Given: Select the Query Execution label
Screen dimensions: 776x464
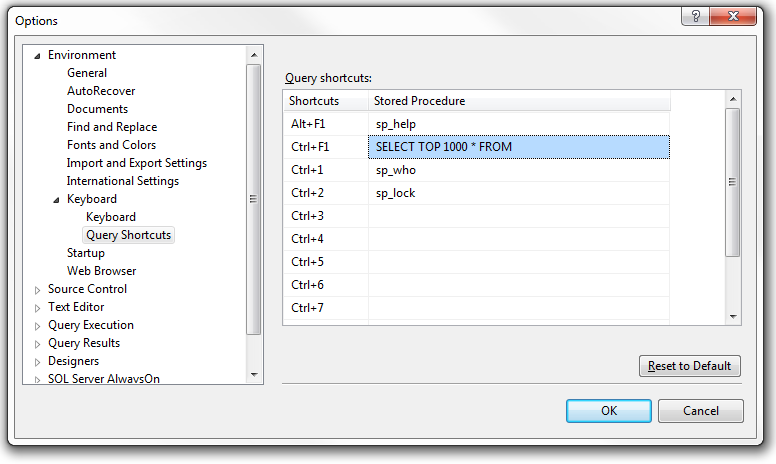Looking at the screenshot, I should 91,325.
